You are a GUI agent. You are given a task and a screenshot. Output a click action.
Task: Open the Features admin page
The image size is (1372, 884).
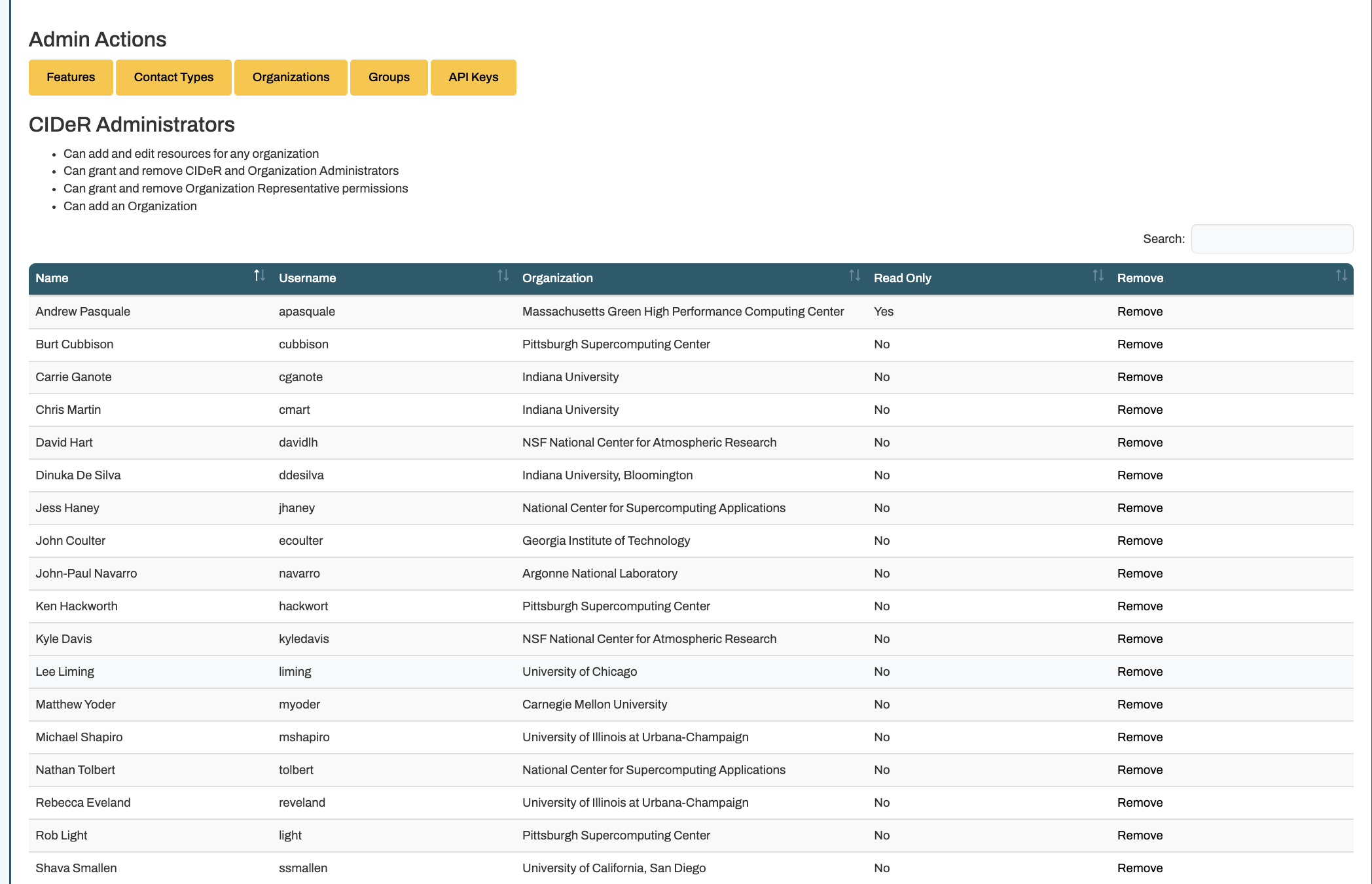pos(71,77)
